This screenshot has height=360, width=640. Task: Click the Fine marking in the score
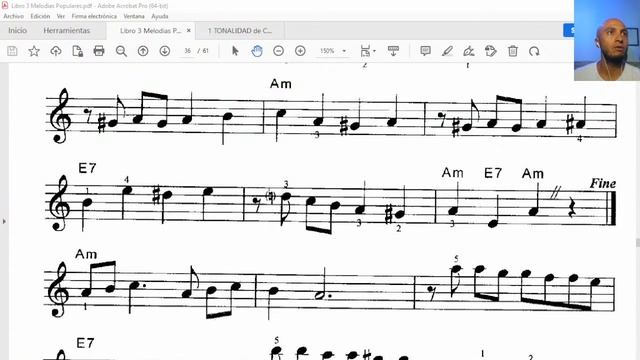coord(602,184)
